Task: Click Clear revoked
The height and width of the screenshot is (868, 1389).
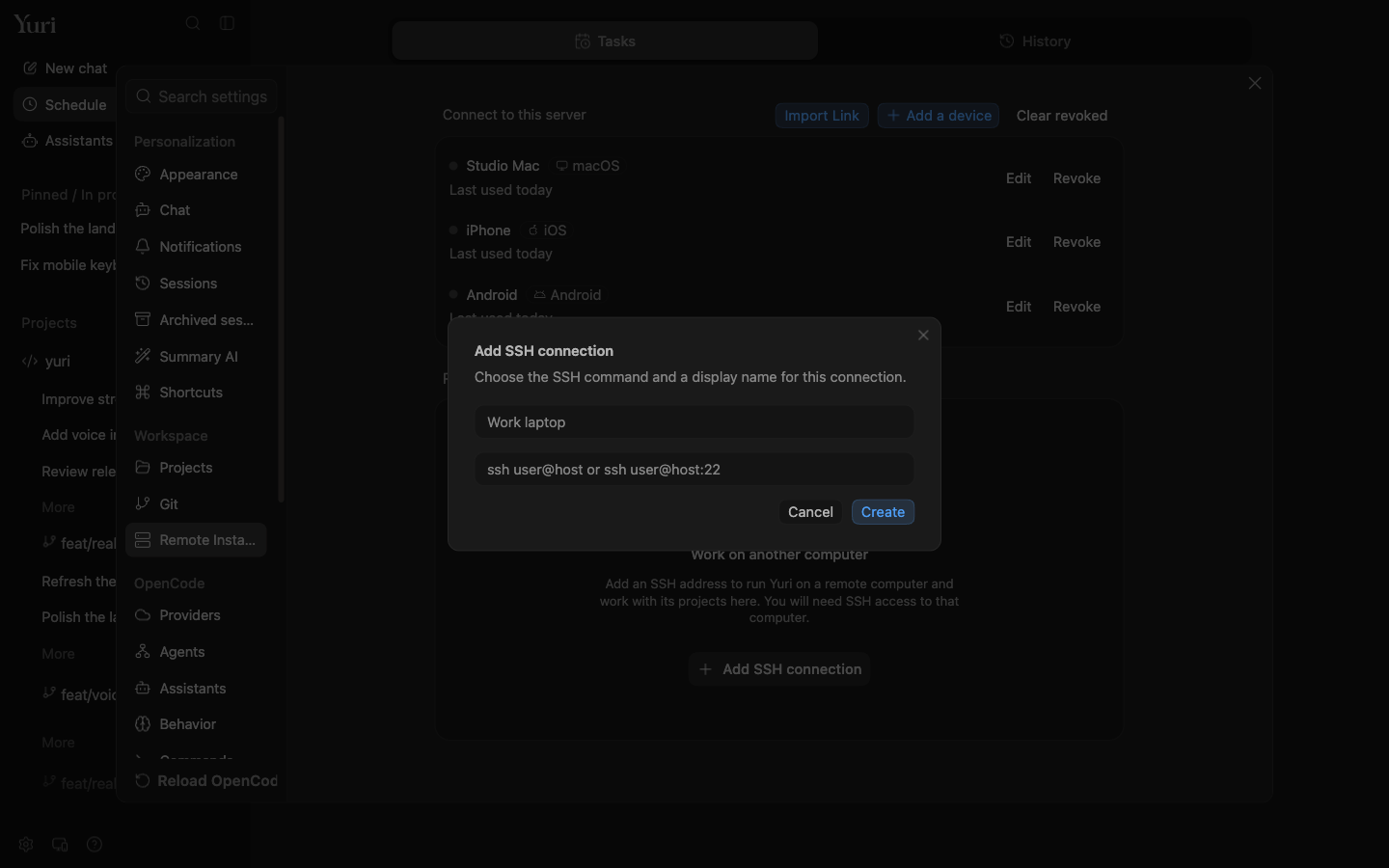Action: pyautogui.click(x=1061, y=116)
